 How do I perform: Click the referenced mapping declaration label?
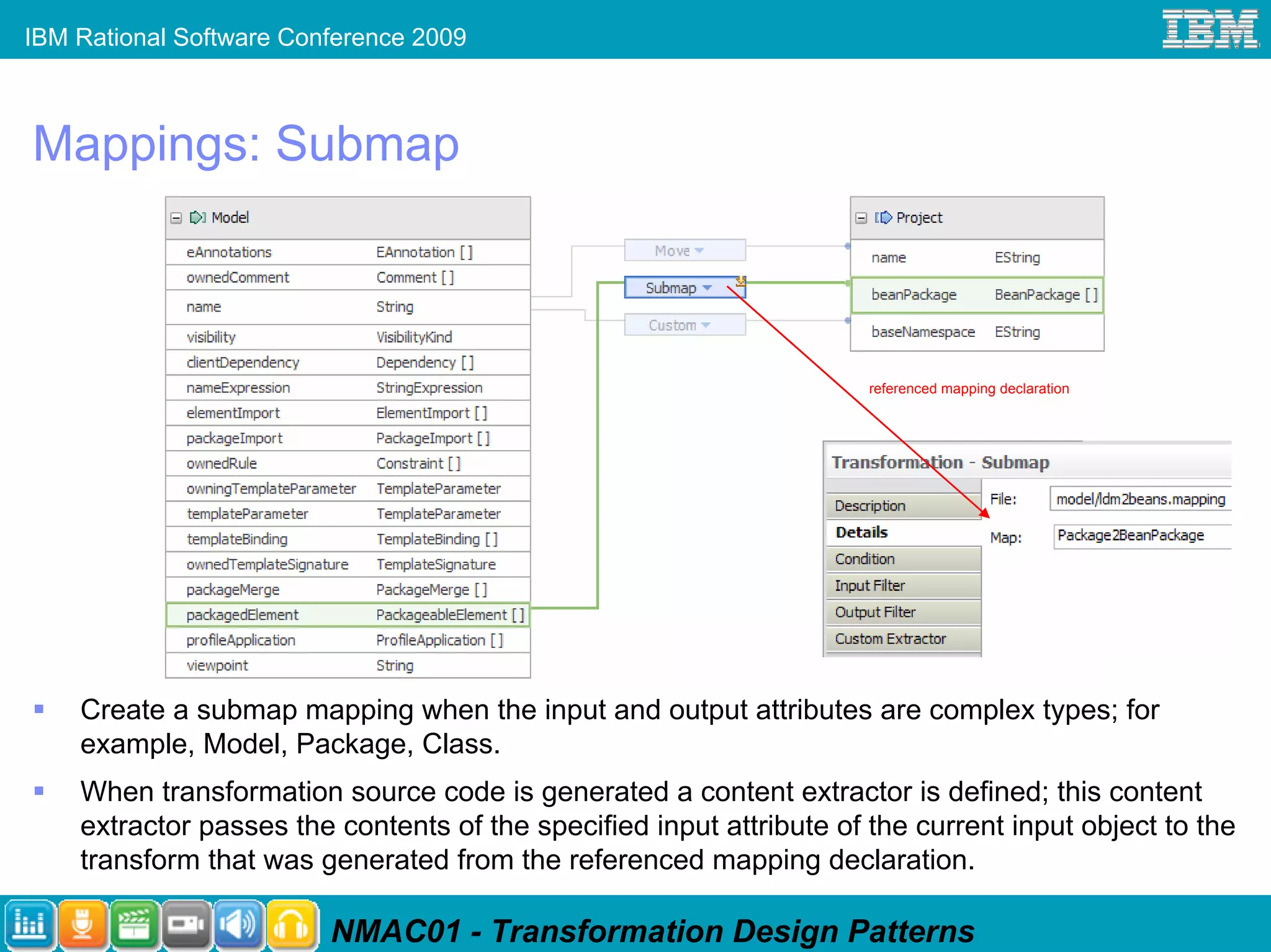pyautogui.click(x=969, y=389)
